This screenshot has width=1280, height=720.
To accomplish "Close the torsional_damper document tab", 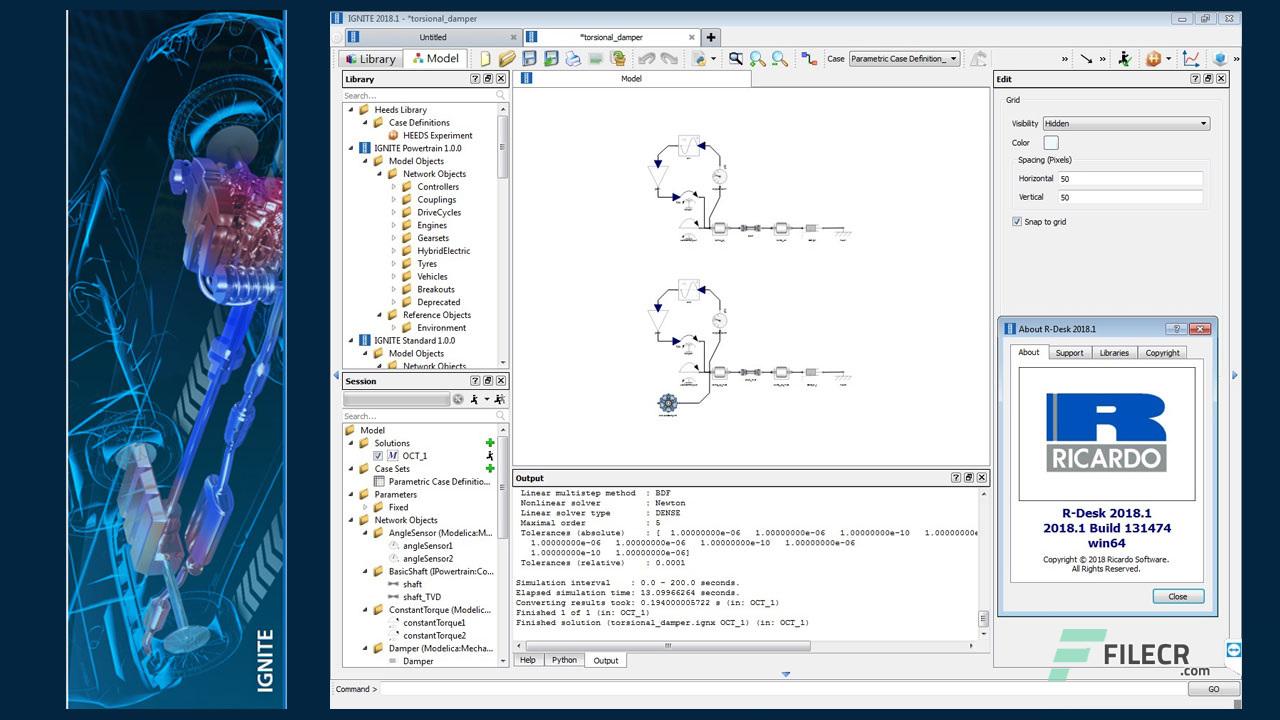I will 691,37.
